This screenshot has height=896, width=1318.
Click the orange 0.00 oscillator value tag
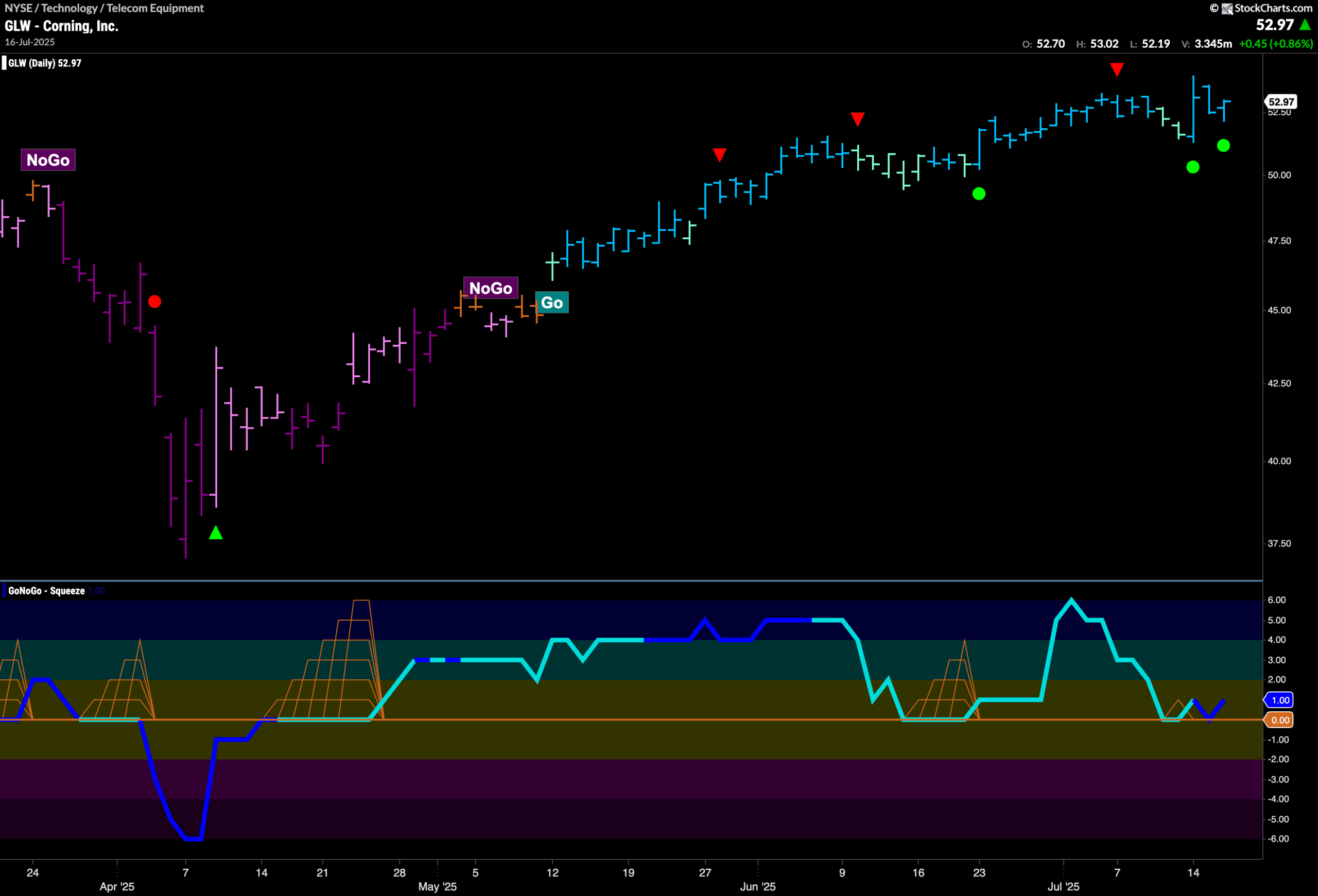pyautogui.click(x=1280, y=721)
